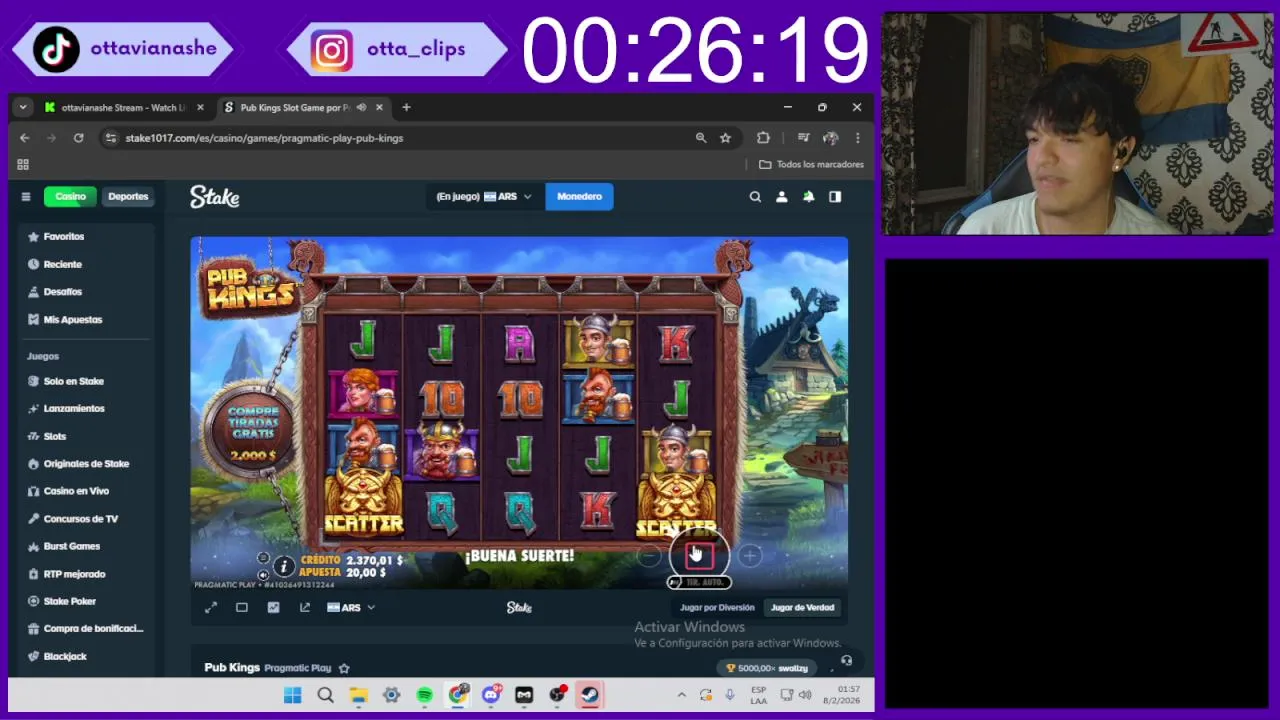
Task: Switch to theatre mode rectangle icon
Action: (x=242, y=607)
